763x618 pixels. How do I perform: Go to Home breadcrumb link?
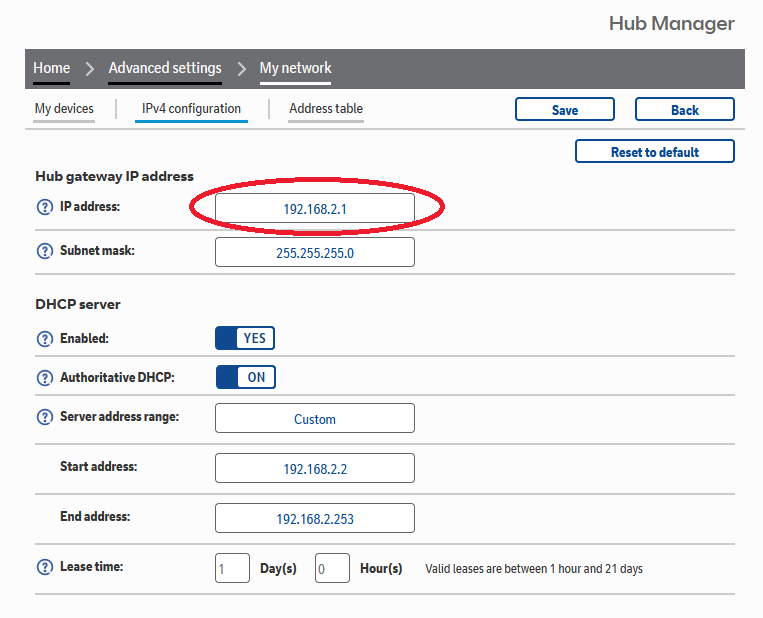[x=52, y=68]
